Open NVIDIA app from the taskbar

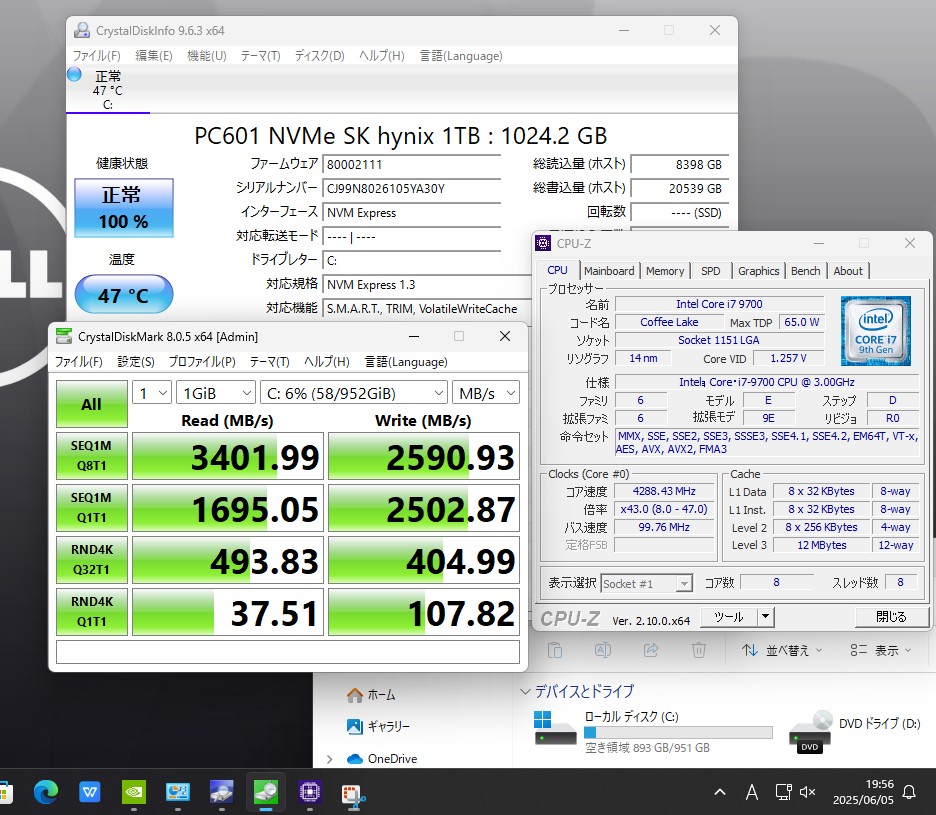(x=134, y=792)
